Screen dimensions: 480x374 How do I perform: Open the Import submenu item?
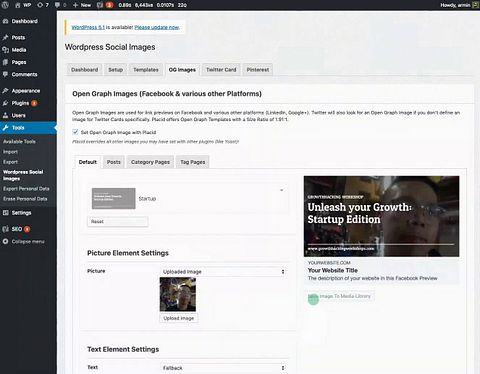point(10,152)
